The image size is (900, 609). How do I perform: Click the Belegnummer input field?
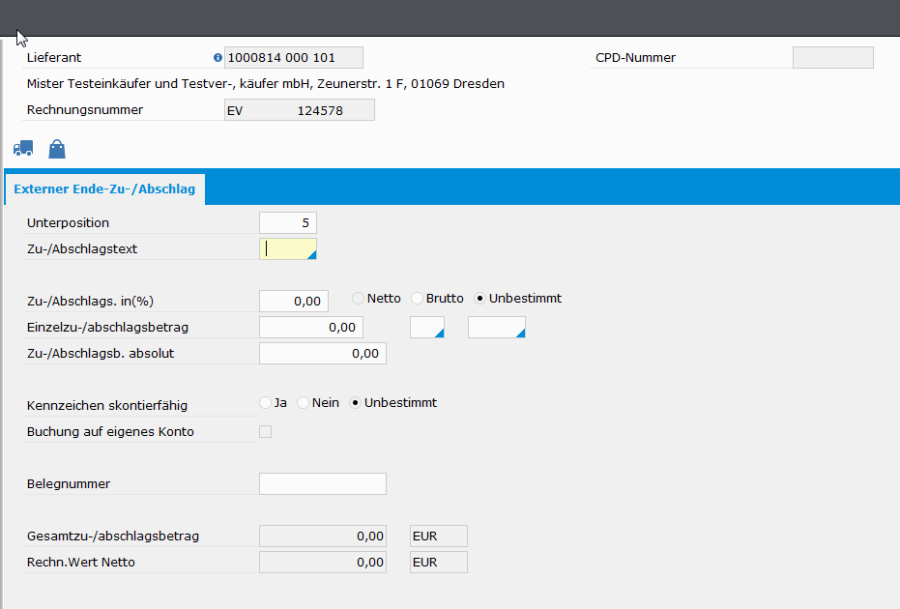tap(323, 484)
